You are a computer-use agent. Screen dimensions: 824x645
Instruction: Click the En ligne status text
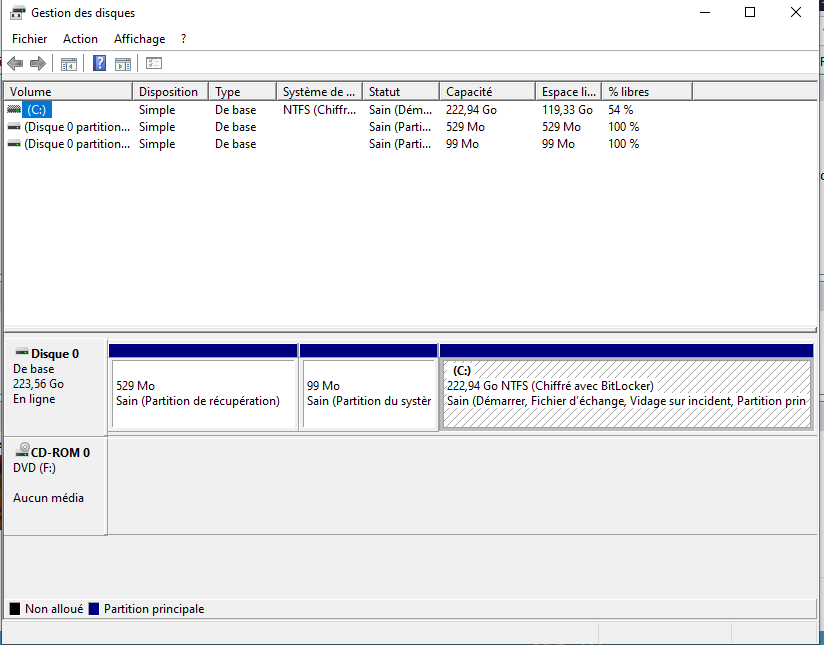34,399
